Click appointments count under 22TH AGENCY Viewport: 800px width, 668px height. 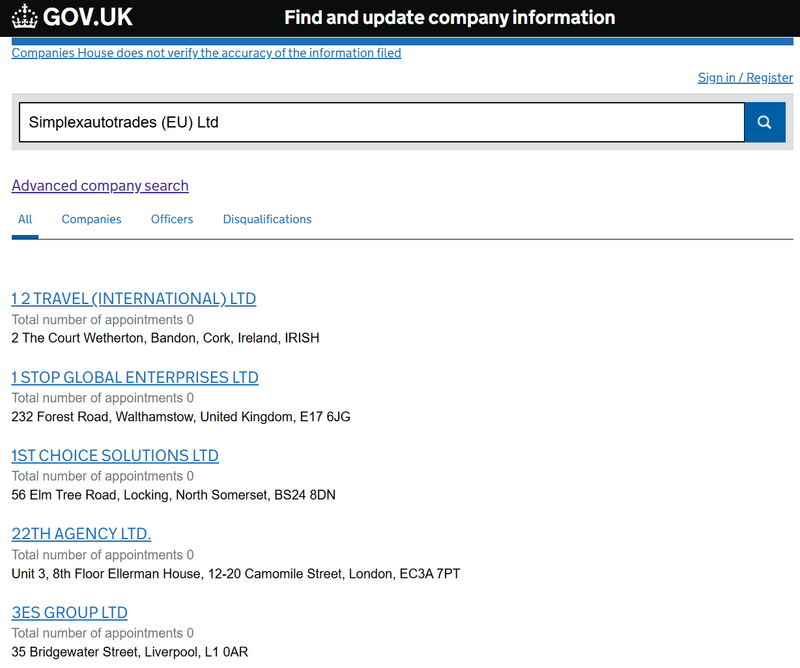click(x=103, y=555)
